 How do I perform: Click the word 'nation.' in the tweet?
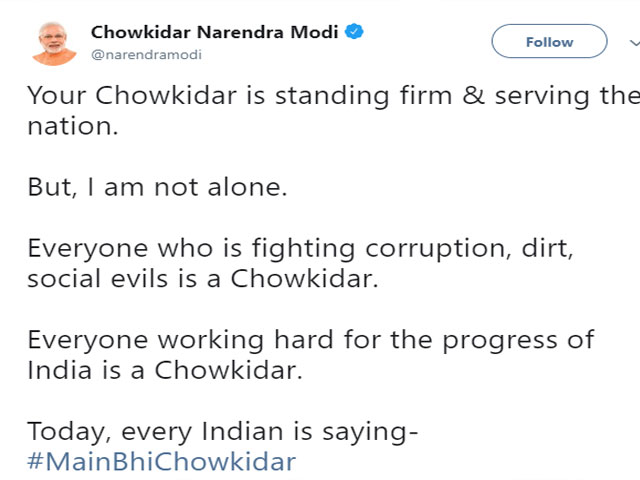(73, 127)
